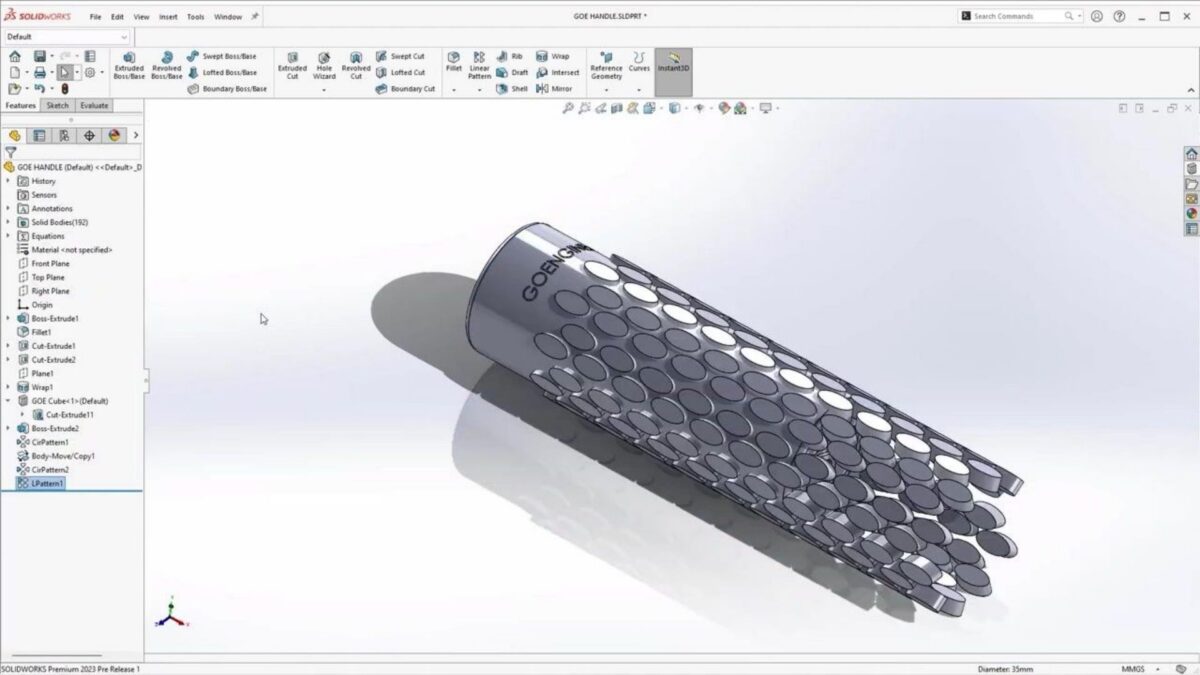Open the Window menu
The height and width of the screenshot is (675, 1200).
[228, 17]
